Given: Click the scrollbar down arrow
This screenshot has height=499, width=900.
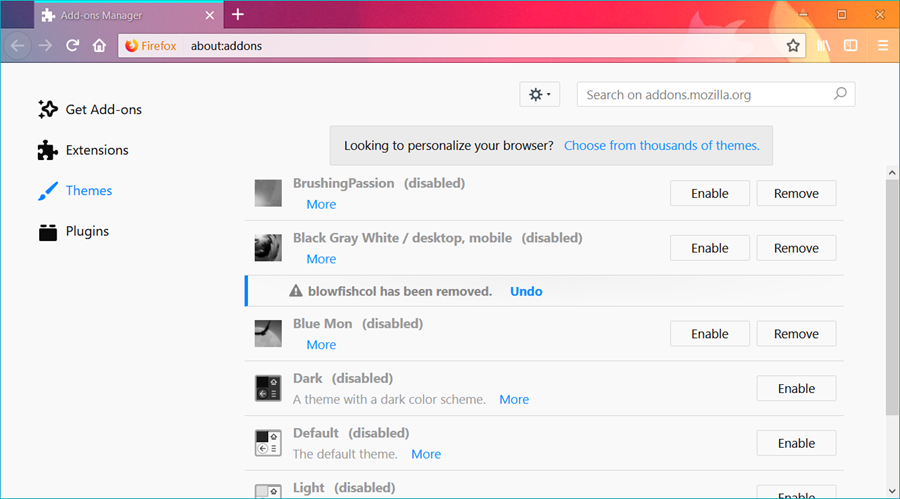Looking at the screenshot, I should pyautogui.click(x=891, y=491).
